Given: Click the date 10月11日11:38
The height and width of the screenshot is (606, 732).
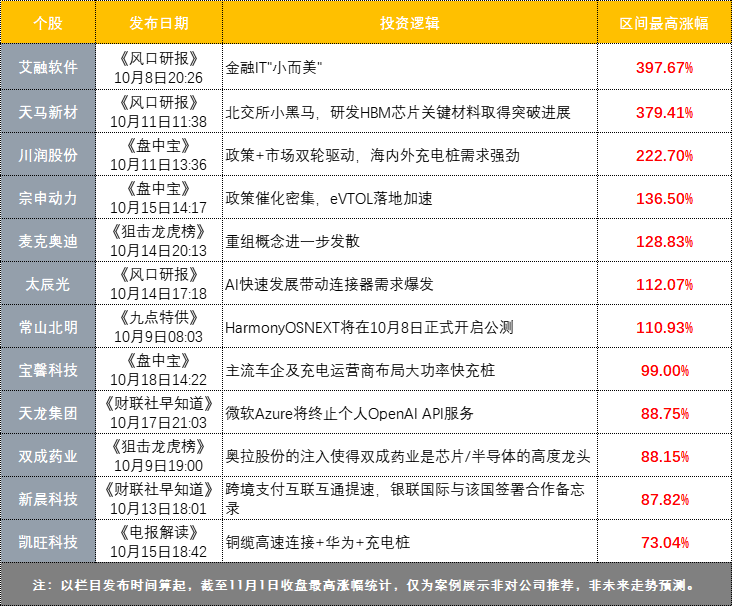Looking at the screenshot, I should (x=158, y=122).
